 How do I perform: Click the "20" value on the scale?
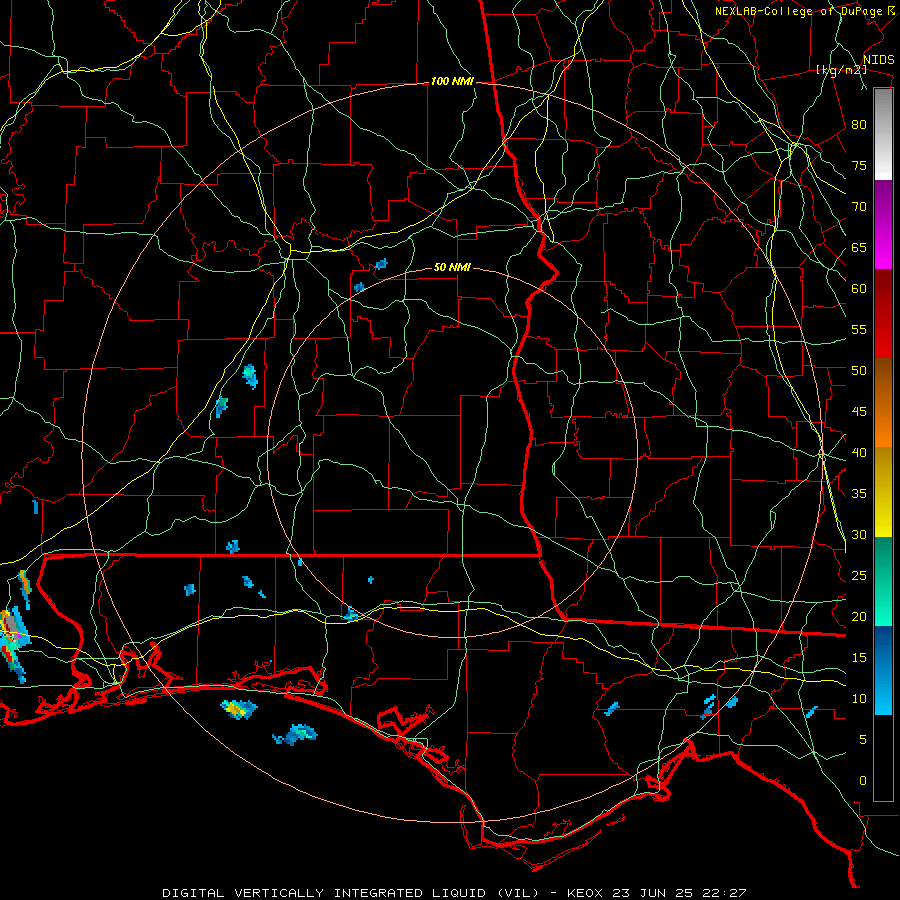859,616
